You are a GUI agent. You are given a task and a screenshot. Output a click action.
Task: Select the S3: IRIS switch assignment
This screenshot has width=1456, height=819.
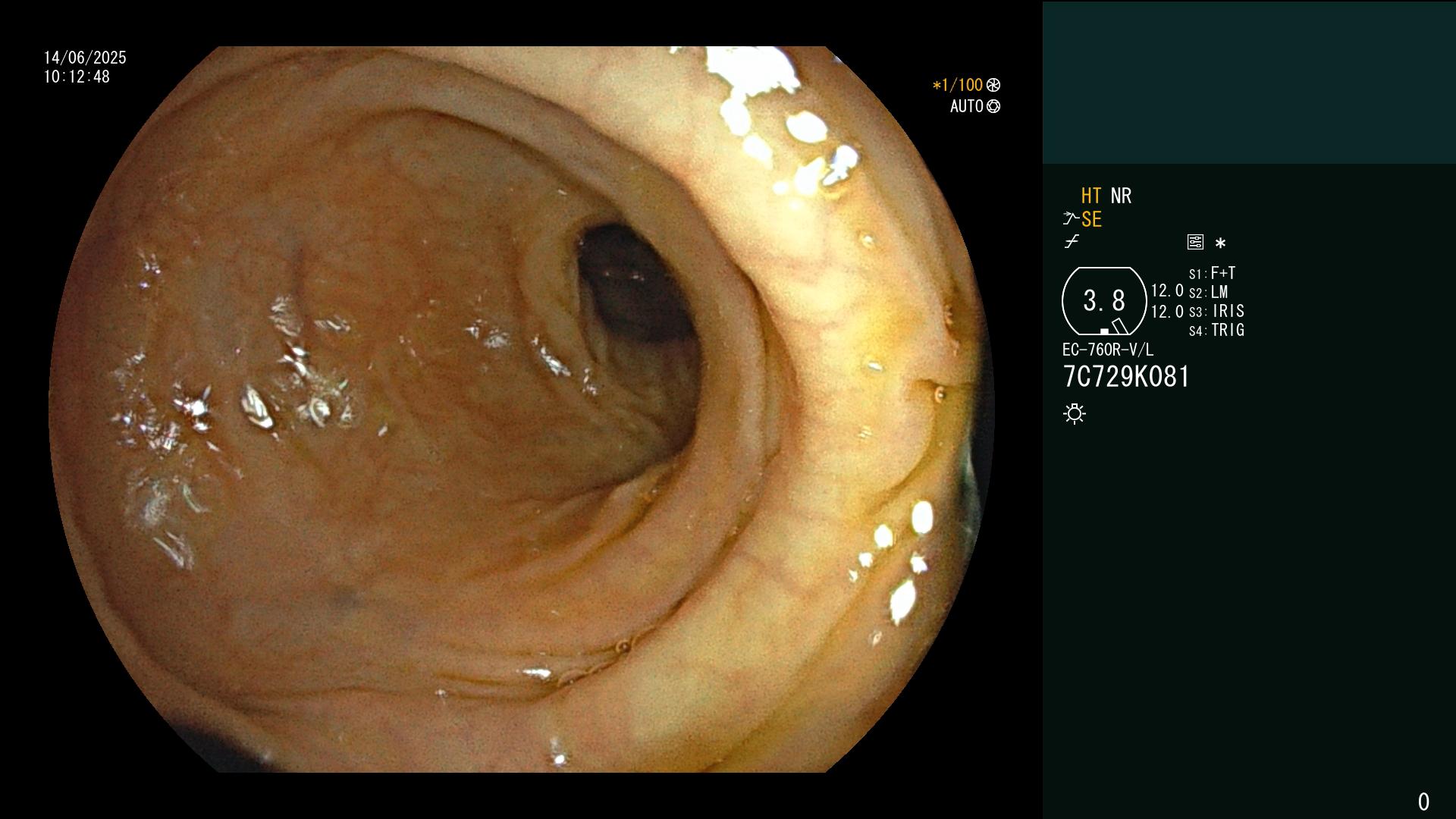coord(1217,311)
